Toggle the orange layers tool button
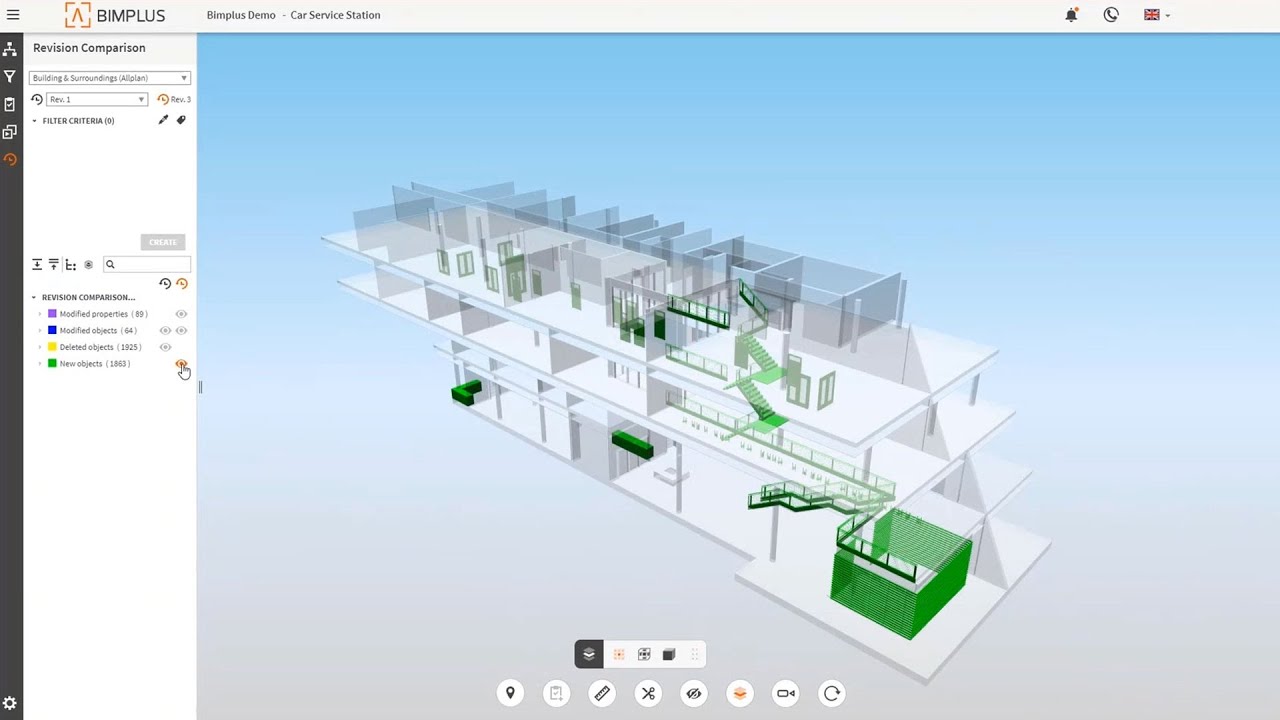Screen dimensions: 1280x720 pos(740,693)
